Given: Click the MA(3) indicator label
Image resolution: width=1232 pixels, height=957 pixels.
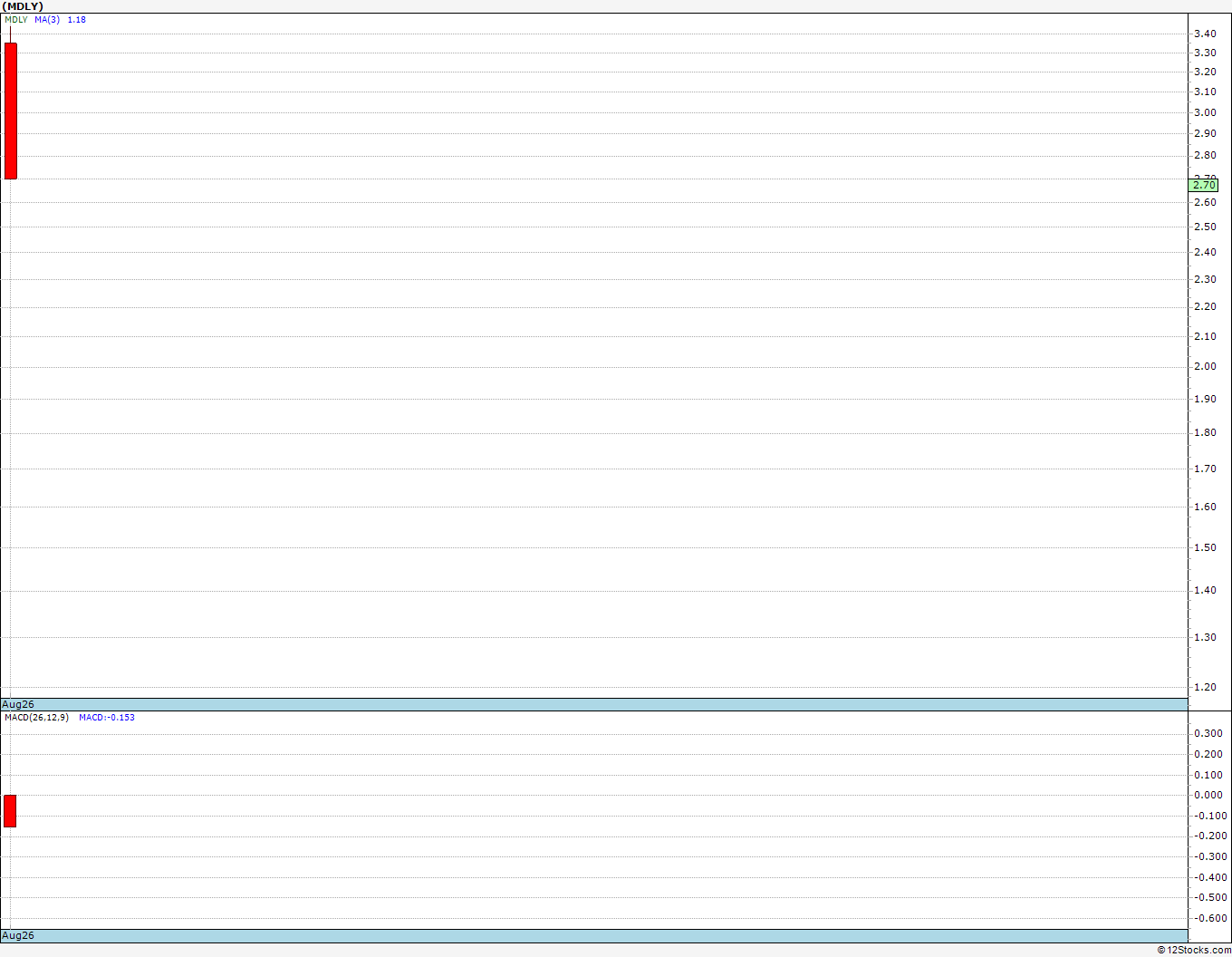Looking at the screenshot, I should pyautogui.click(x=47, y=19).
